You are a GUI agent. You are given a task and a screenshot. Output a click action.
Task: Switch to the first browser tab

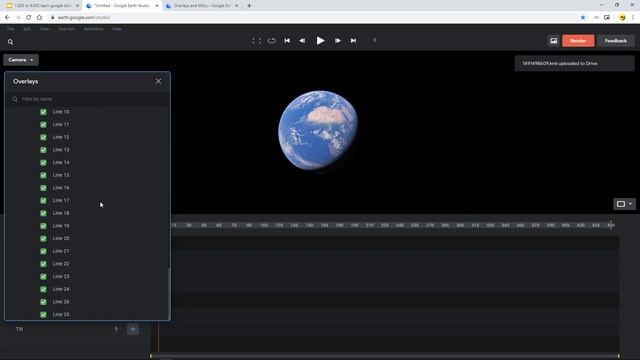click(x=42, y=6)
